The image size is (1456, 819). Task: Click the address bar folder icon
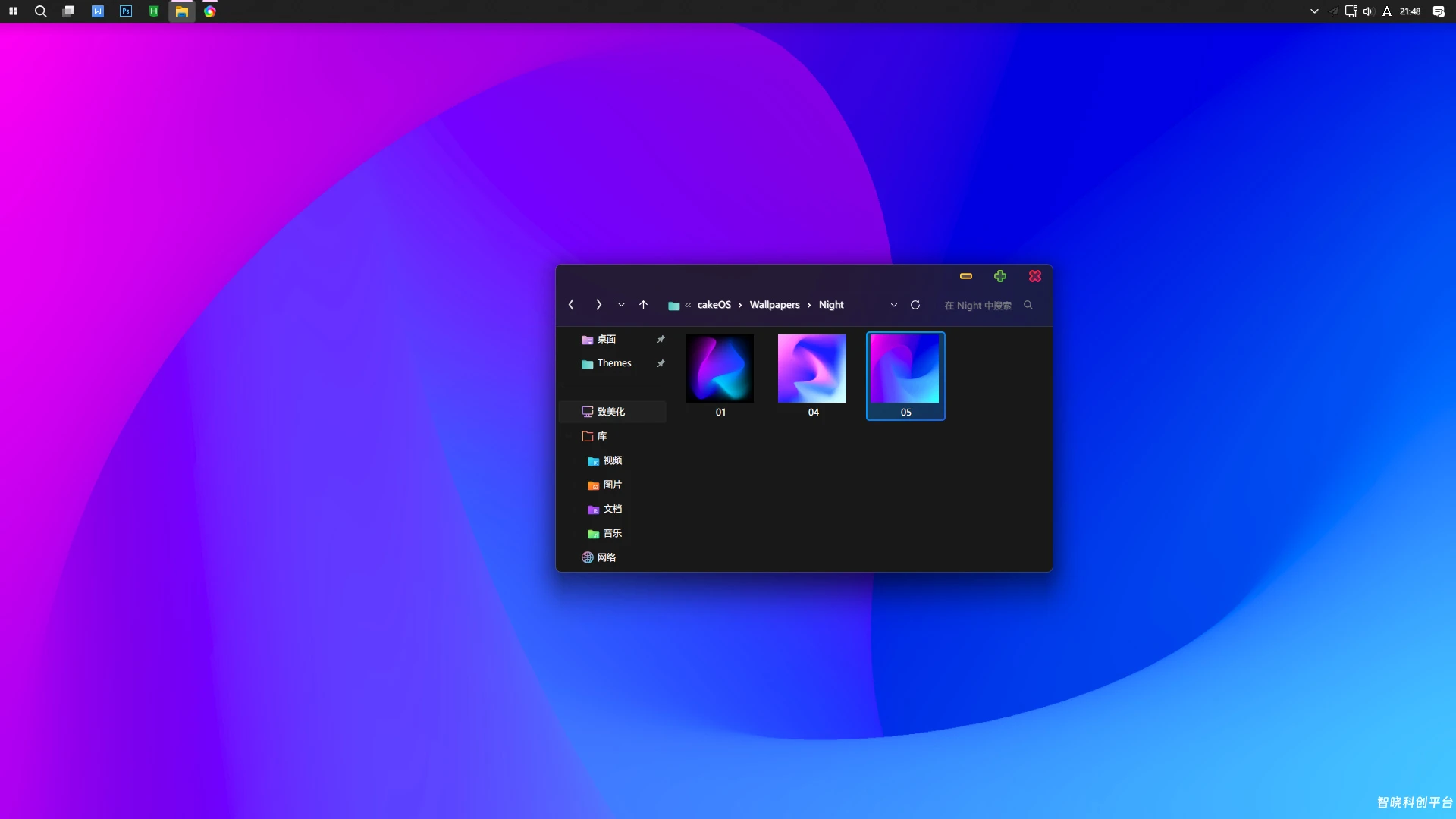click(x=673, y=306)
